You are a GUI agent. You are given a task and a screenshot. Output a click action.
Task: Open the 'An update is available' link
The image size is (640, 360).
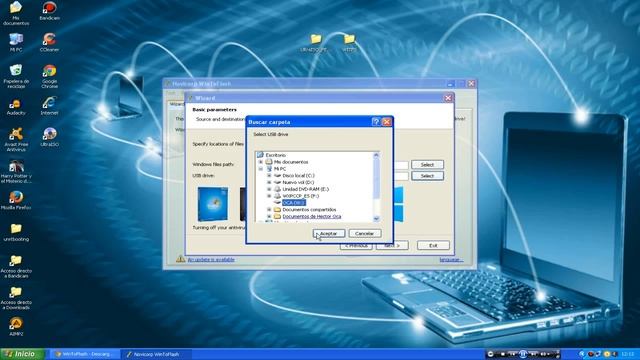pyautogui.click(x=211, y=259)
